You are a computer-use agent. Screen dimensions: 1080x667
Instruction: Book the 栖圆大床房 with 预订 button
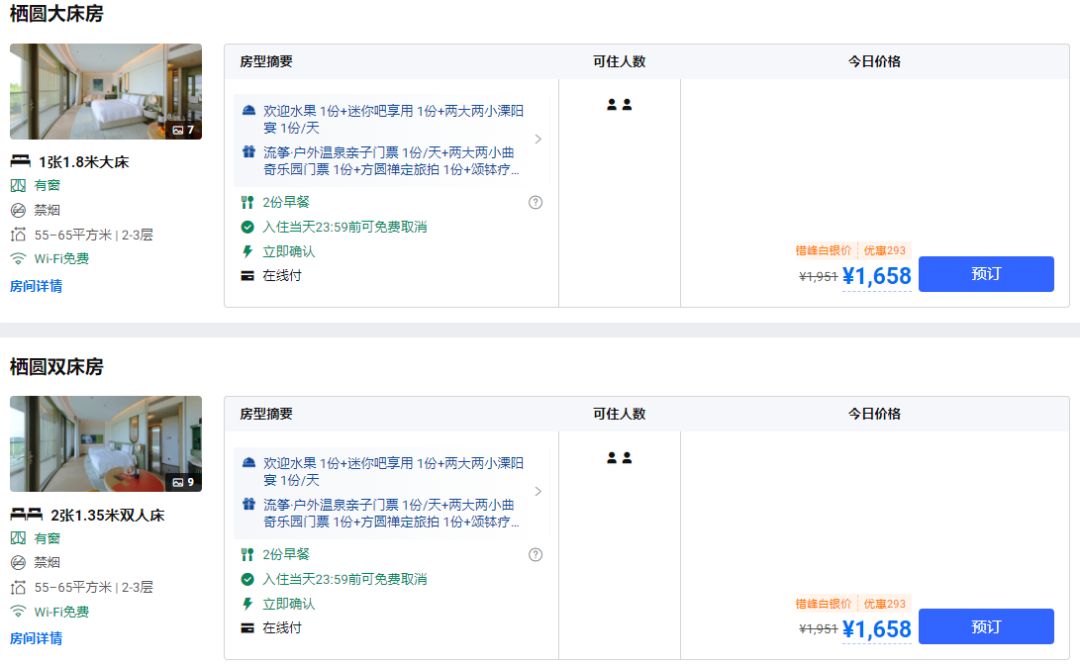985,274
